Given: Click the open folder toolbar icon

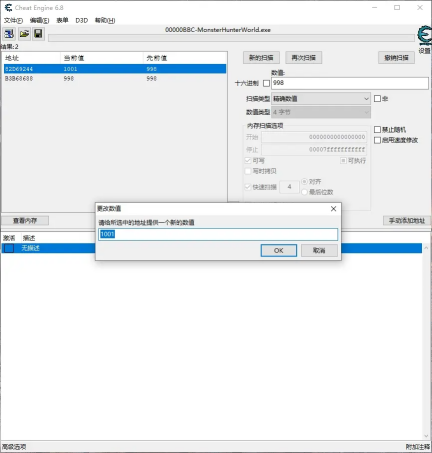Looking at the screenshot, I should (x=24, y=34).
